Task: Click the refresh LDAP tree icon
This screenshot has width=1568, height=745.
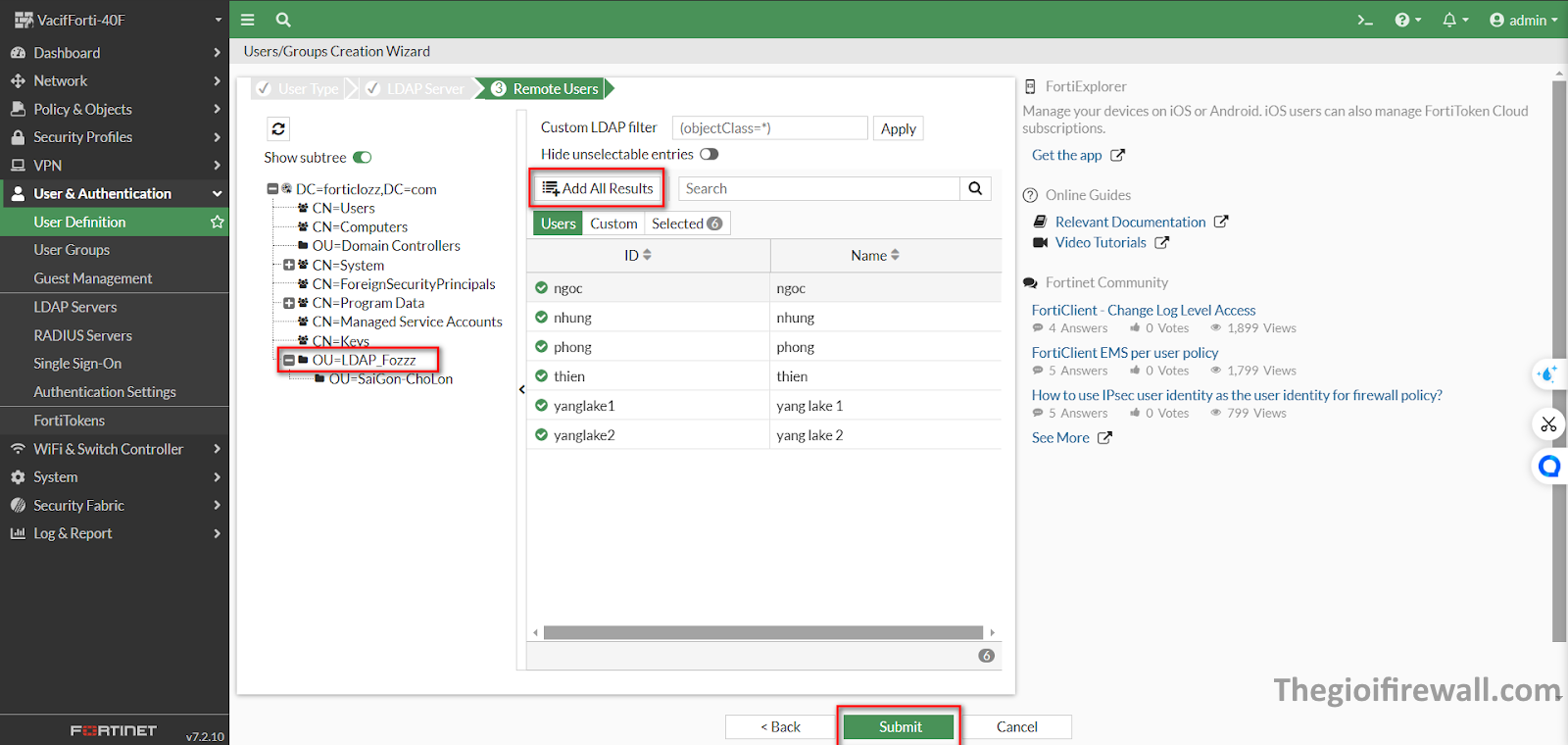Action: [x=278, y=128]
